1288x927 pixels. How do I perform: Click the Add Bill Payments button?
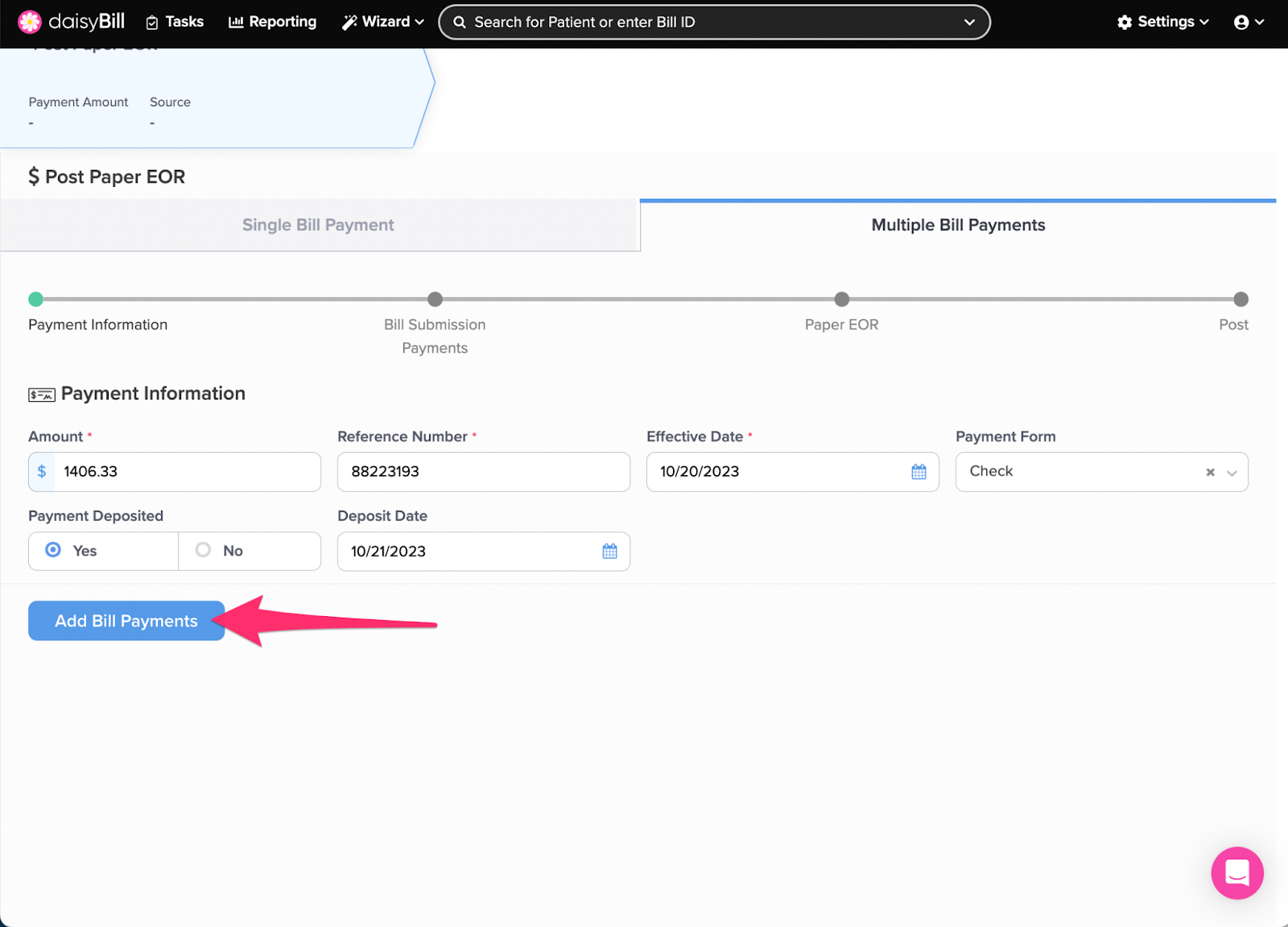[x=126, y=620]
